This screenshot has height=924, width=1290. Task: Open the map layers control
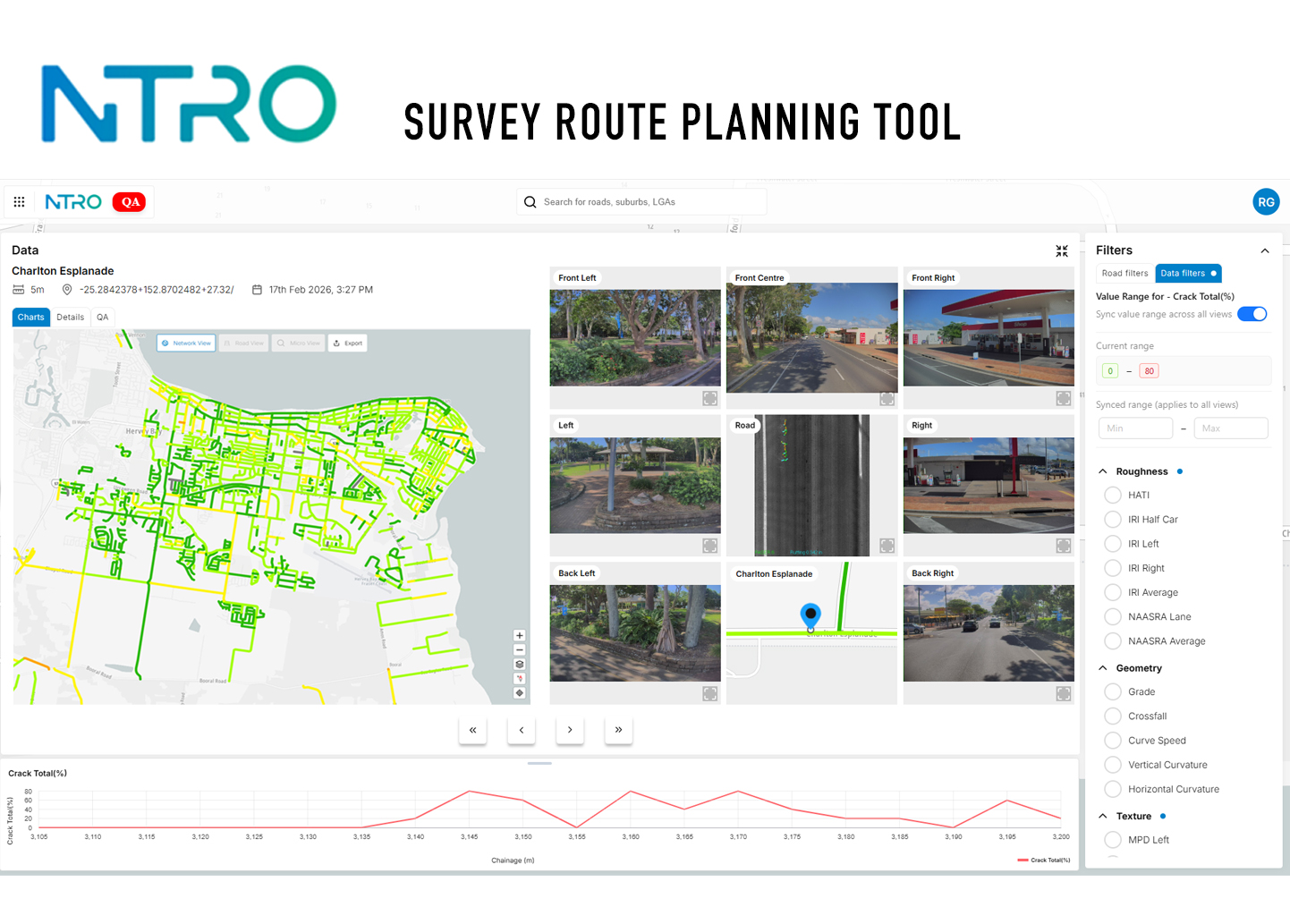pyautogui.click(x=520, y=665)
